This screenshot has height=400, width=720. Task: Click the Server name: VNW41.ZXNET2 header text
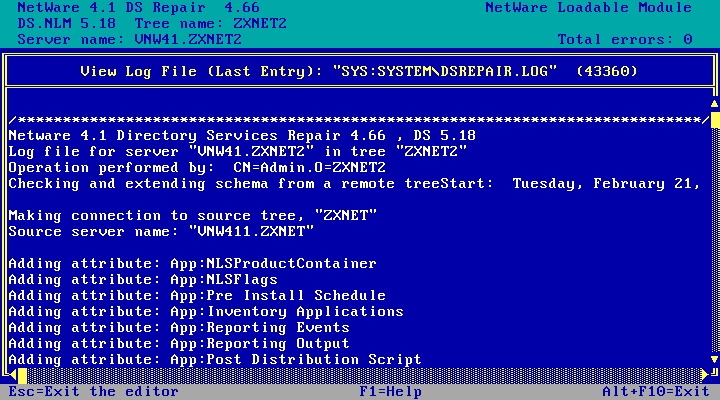click(129, 39)
